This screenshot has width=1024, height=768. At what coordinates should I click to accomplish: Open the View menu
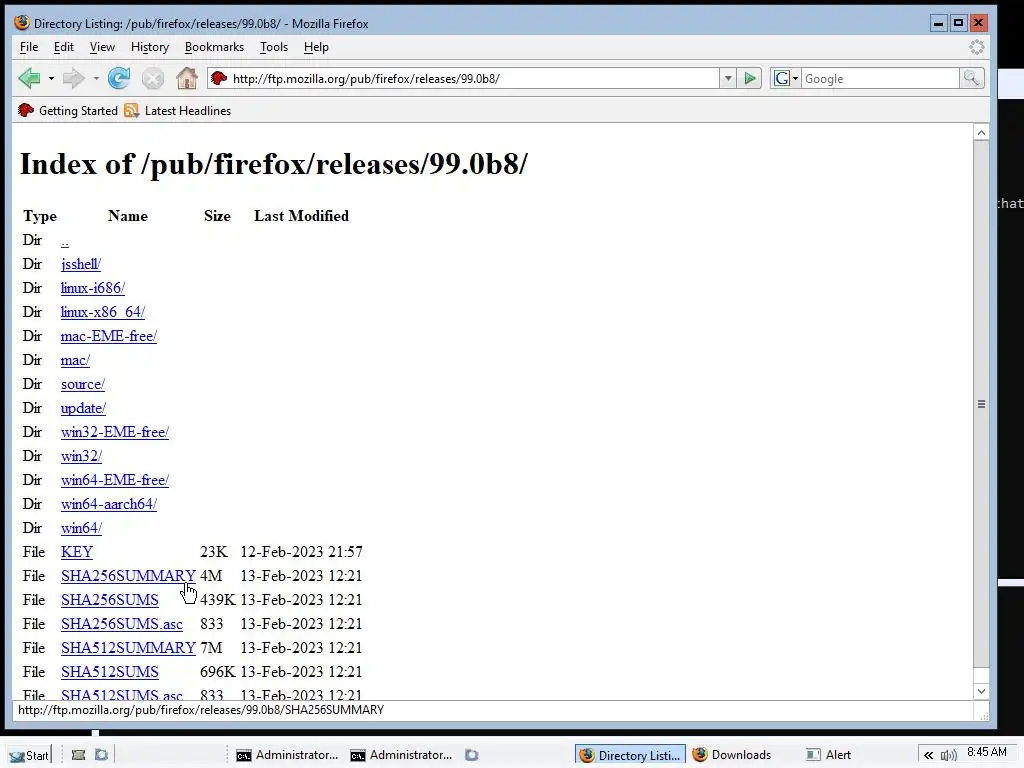click(x=102, y=47)
